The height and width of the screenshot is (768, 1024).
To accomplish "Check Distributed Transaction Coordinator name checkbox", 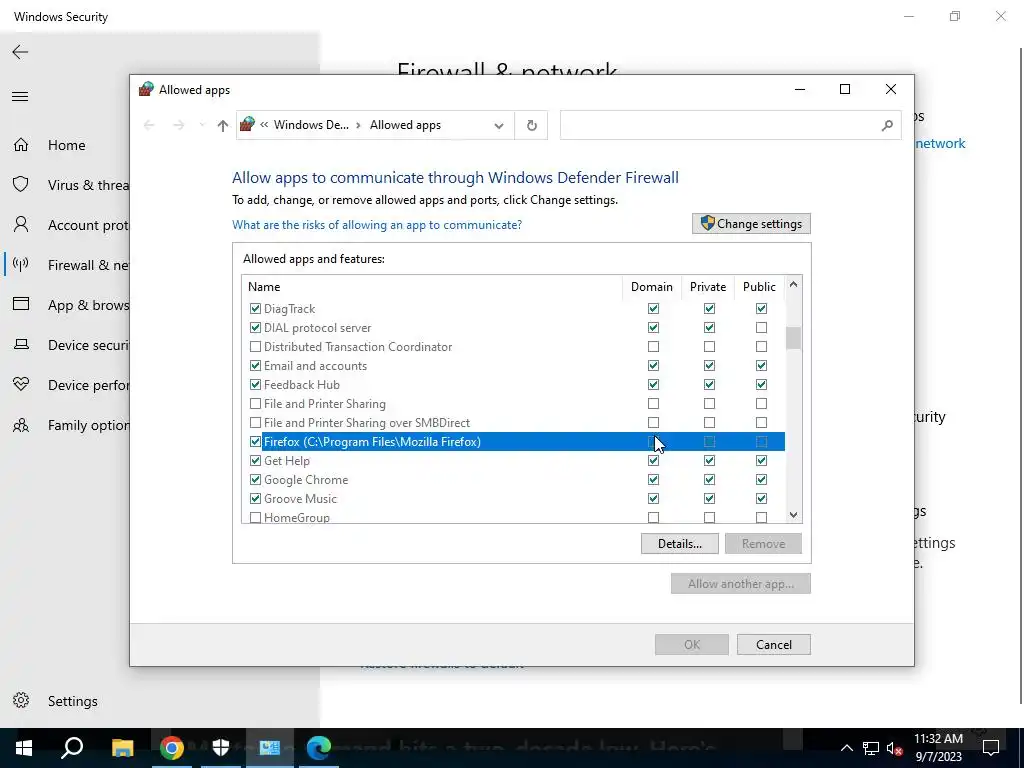I will (255, 346).
